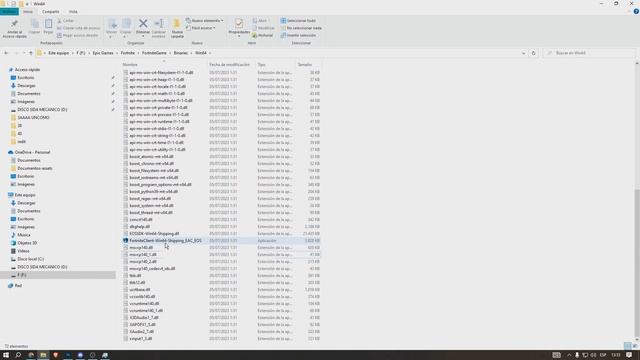
Task: Click 'FortniteGame' in the address path
Action: [x=154, y=53]
